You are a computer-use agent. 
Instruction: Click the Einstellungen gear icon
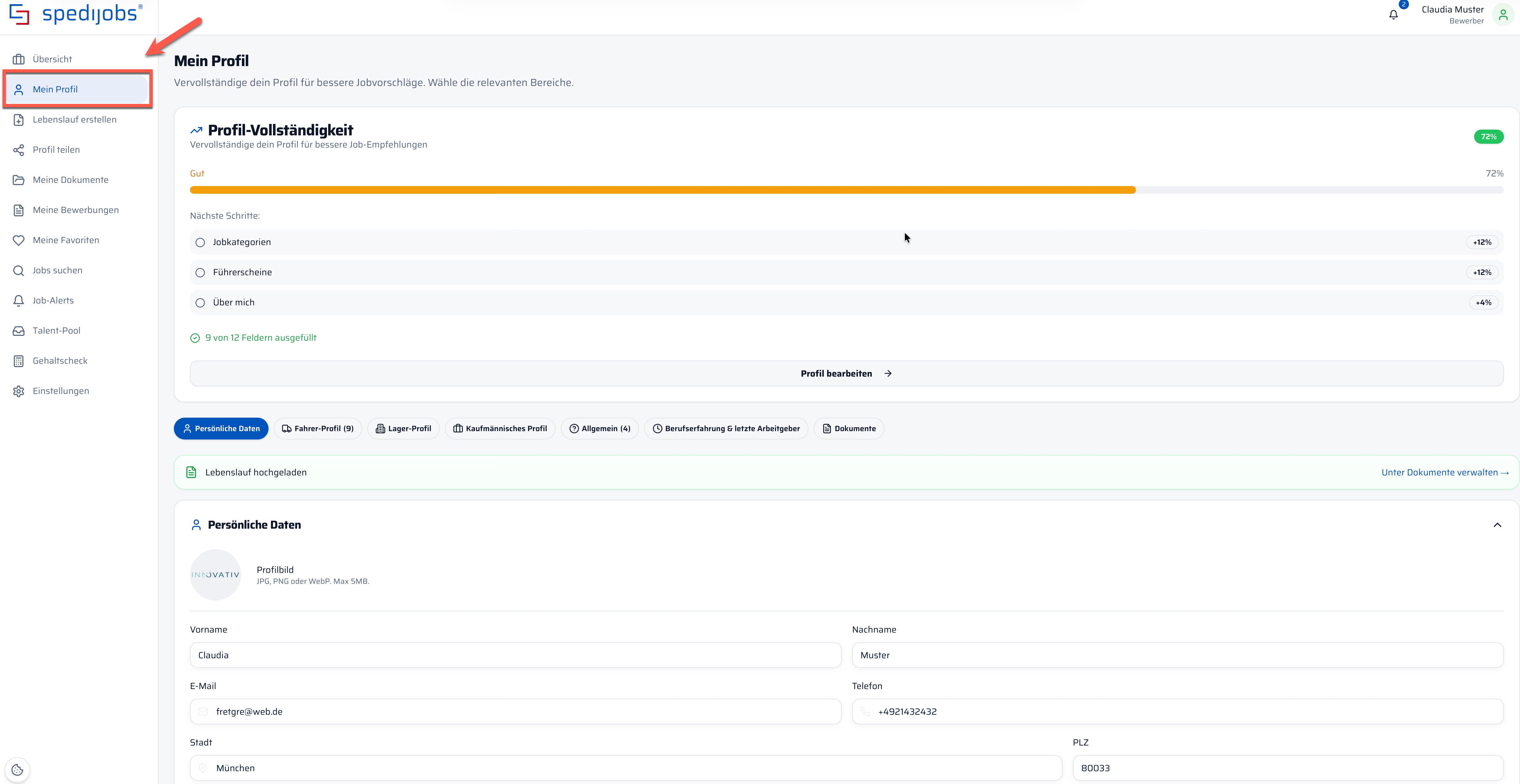[x=19, y=391]
